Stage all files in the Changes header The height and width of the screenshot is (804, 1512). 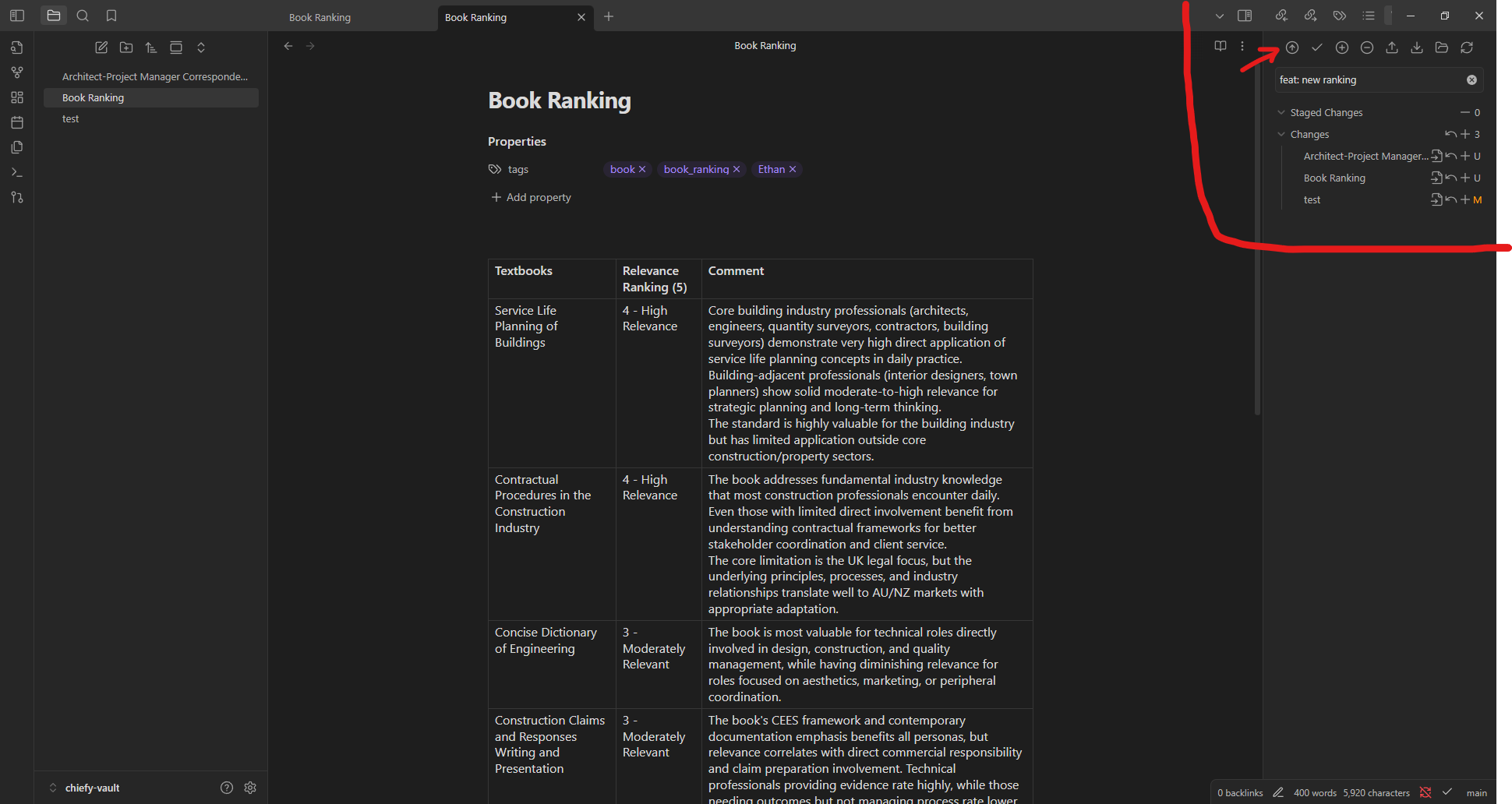click(1465, 134)
